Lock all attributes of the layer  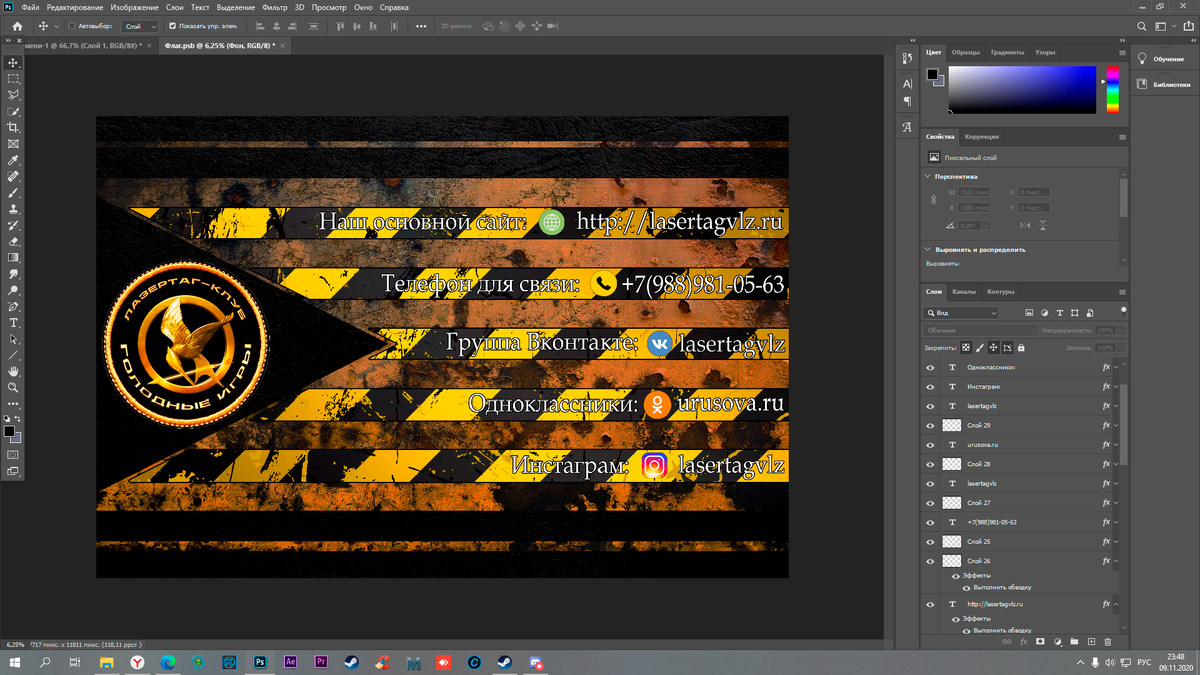coord(1021,348)
